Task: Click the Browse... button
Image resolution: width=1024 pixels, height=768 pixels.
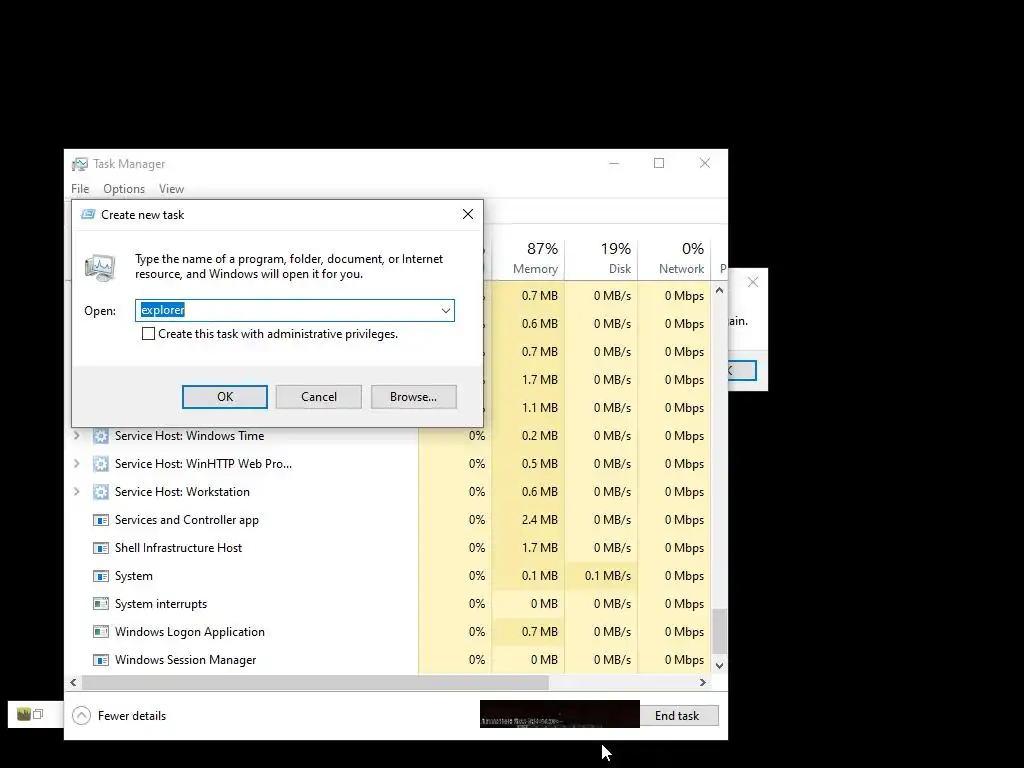Action: pyautogui.click(x=413, y=396)
